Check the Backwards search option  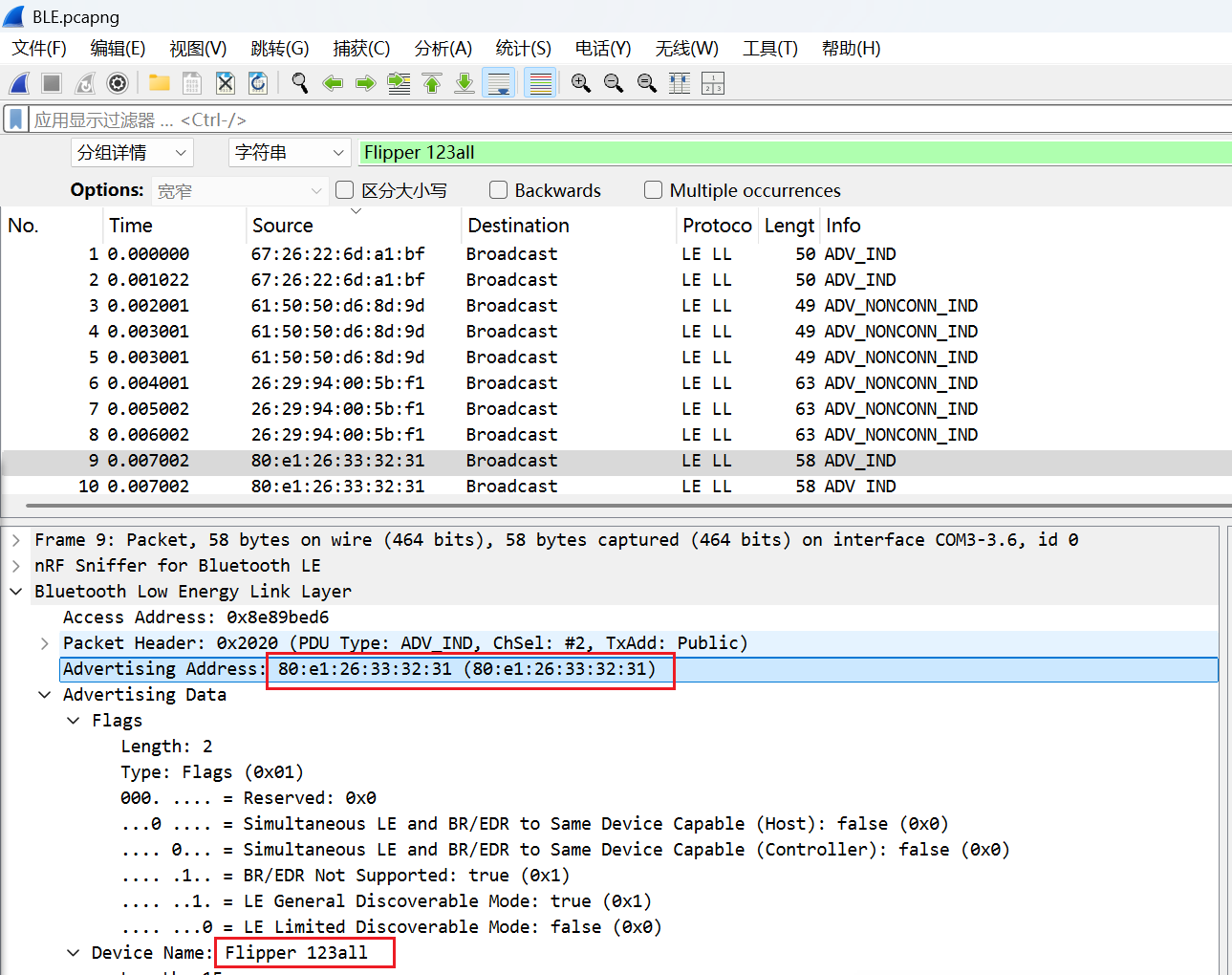498,190
